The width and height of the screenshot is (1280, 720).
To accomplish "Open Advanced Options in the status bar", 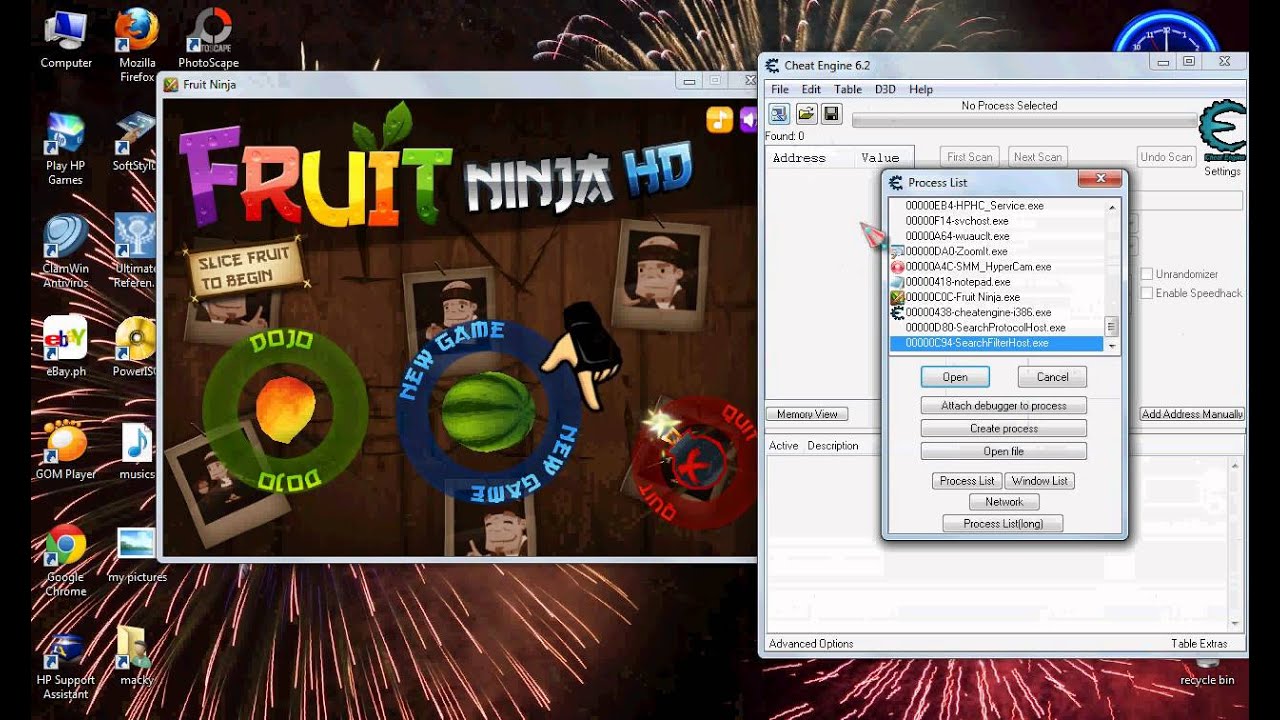I will pos(811,644).
